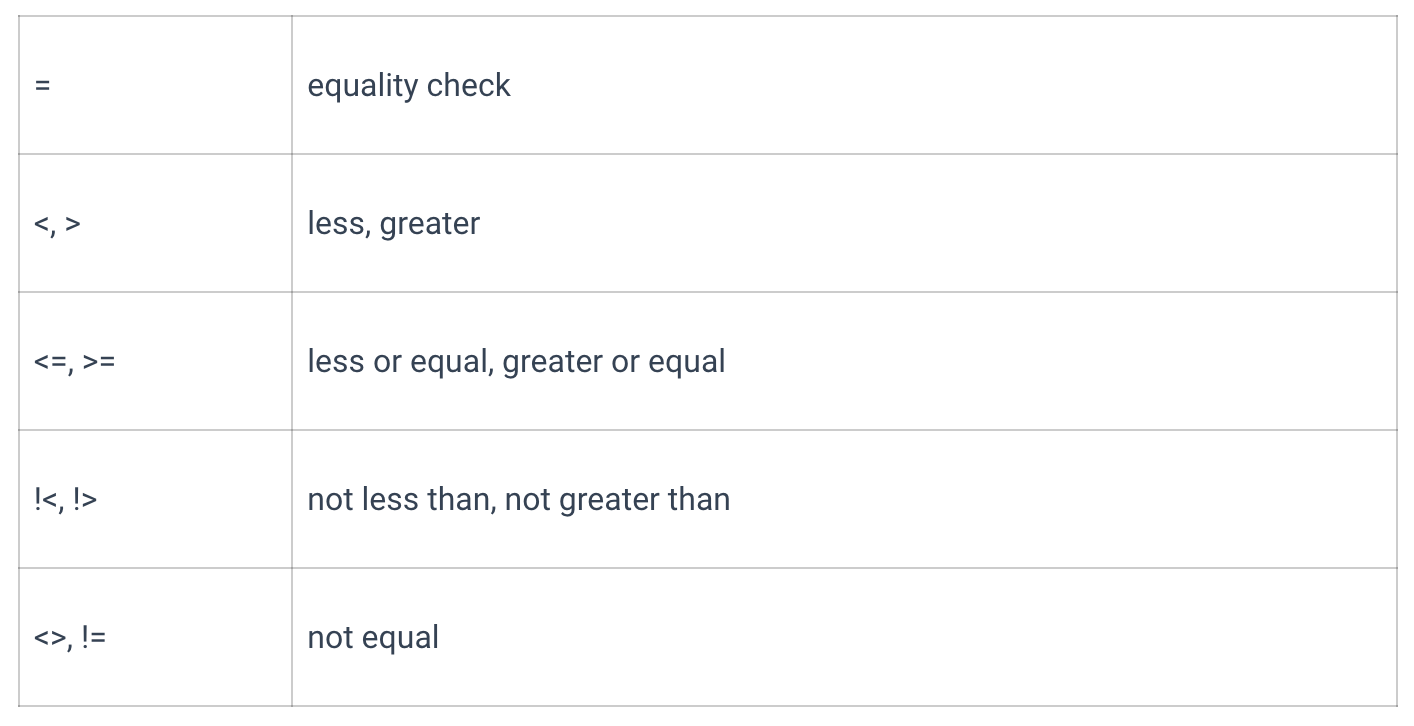Click 'greater or equal' phrase in third row
Image resolution: width=1414 pixels, height=726 pixels.
pos(614,361)
